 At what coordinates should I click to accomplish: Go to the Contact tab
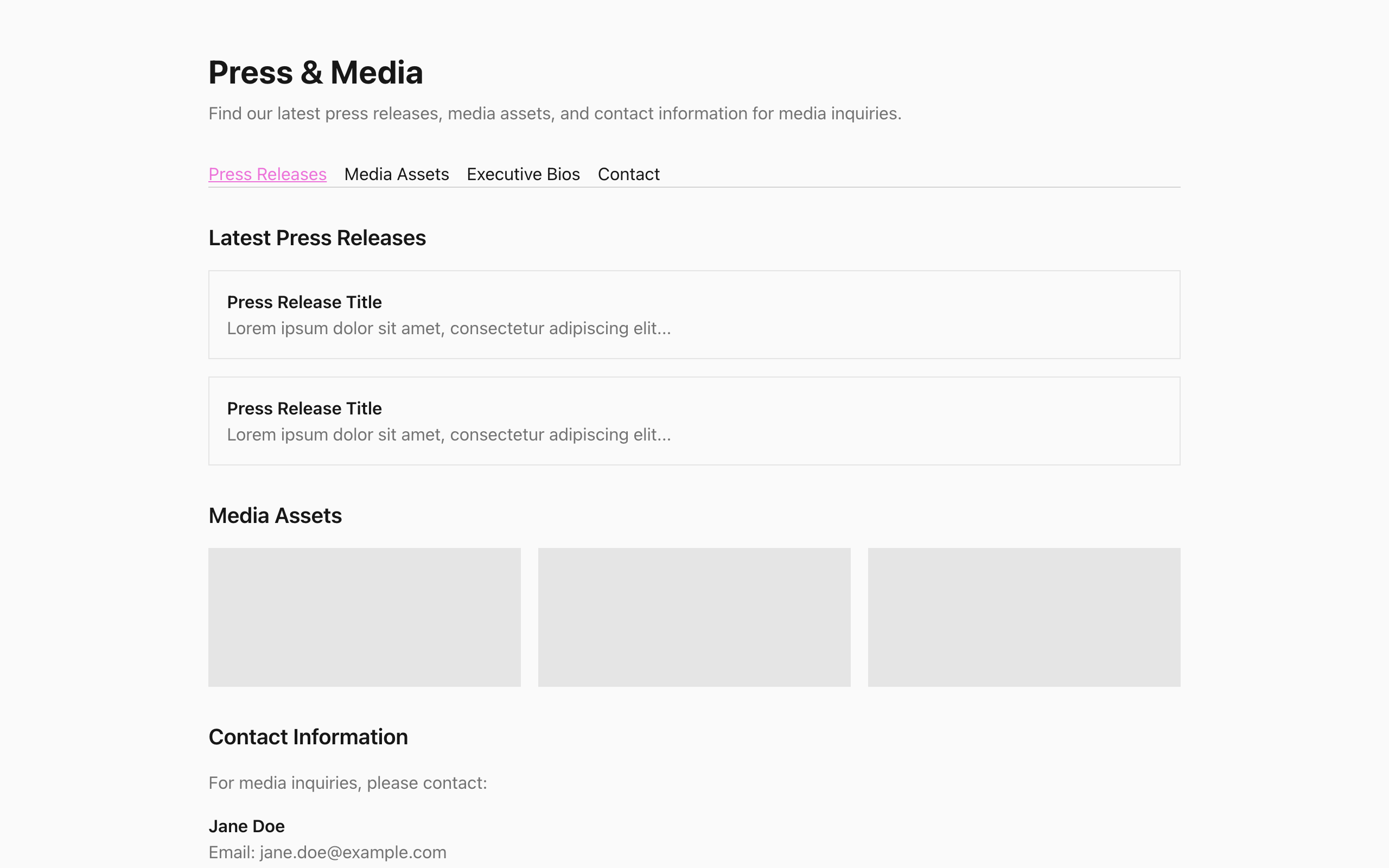628,174
